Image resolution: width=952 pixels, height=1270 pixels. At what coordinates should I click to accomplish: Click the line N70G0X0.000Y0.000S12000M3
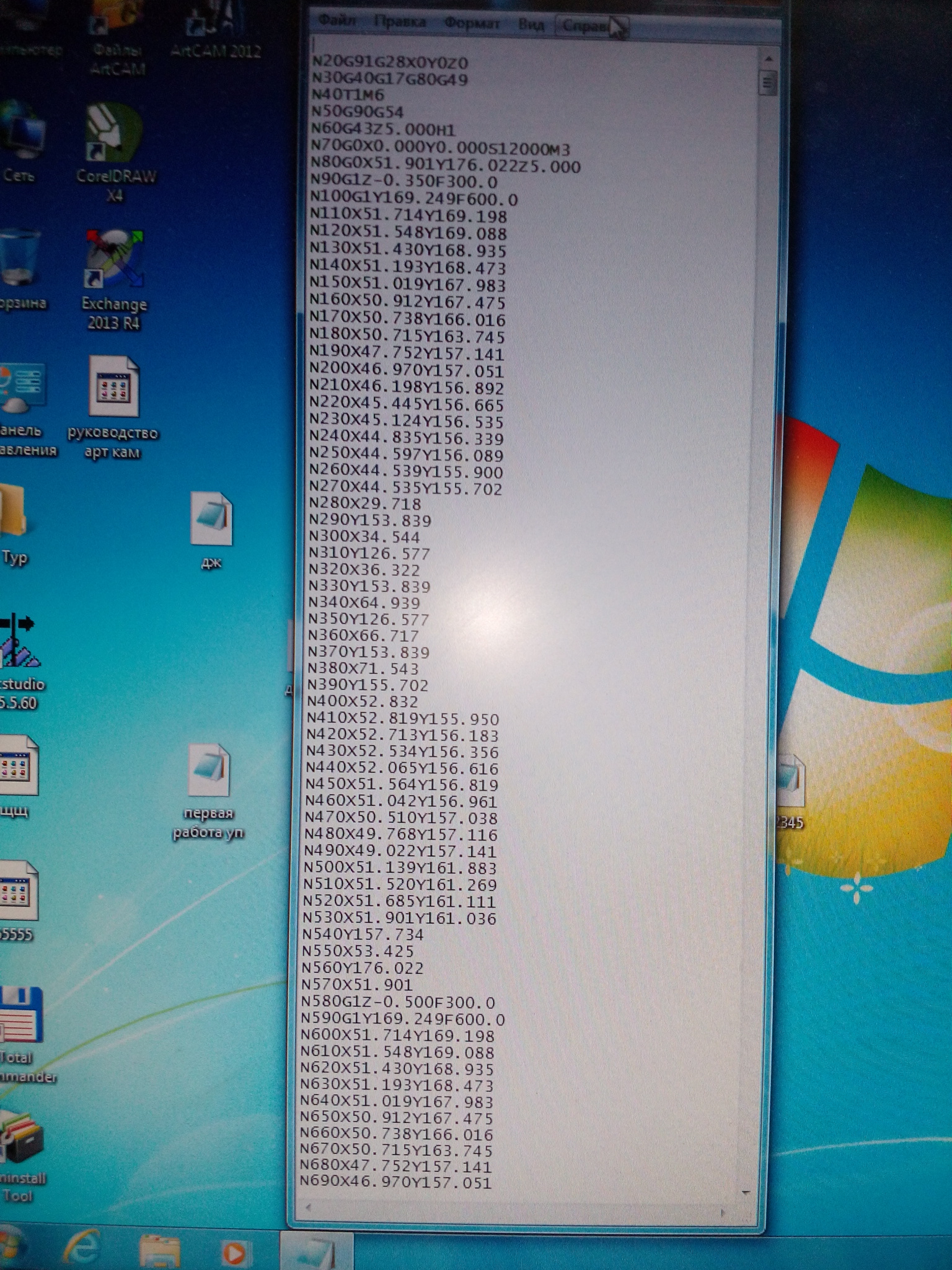click(441, 148)
